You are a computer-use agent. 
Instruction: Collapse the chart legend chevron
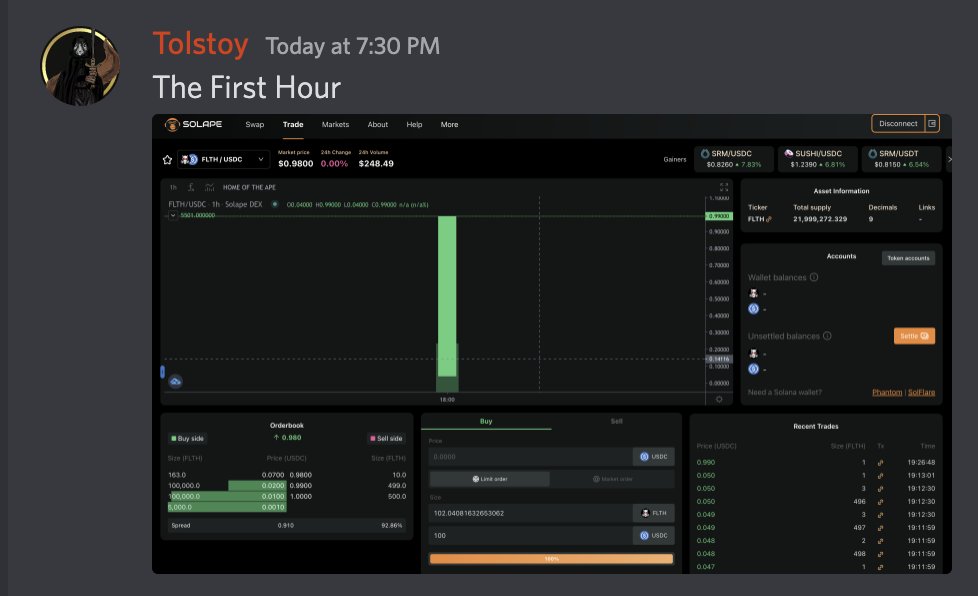173,215
